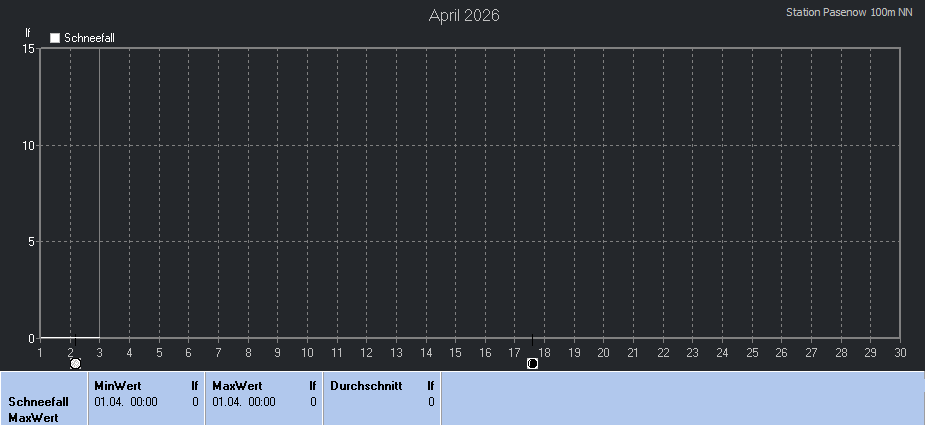This screenshot has width=925, height=425.
Task: Select the MinWert column header
Action: (118, 385)
